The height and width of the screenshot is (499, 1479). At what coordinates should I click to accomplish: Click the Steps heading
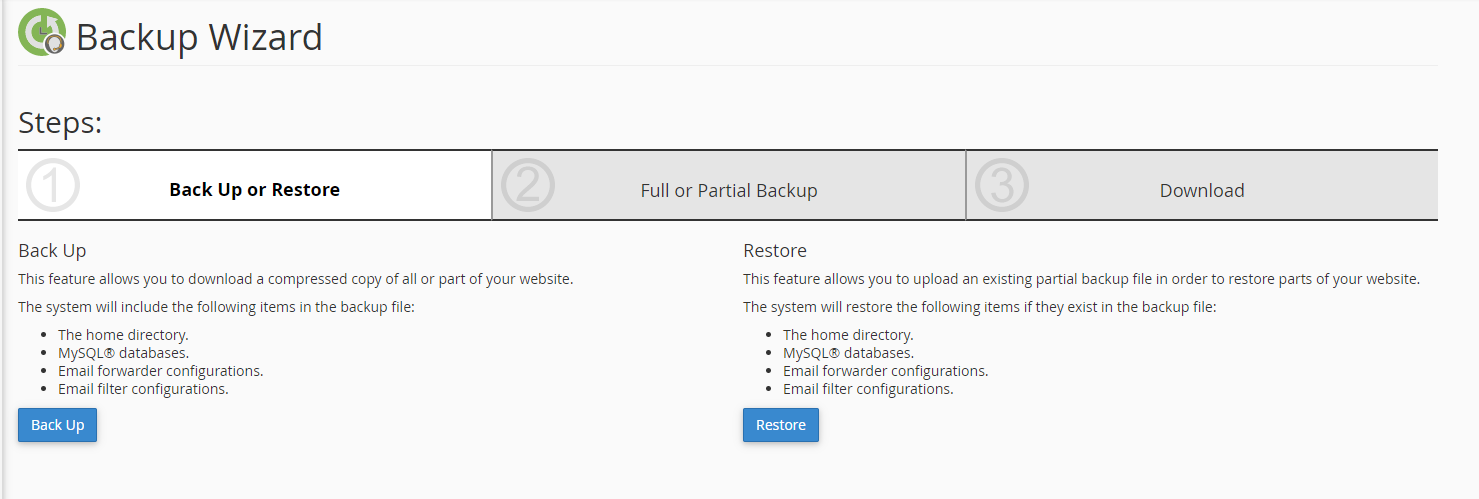click(x=61, y=123)
